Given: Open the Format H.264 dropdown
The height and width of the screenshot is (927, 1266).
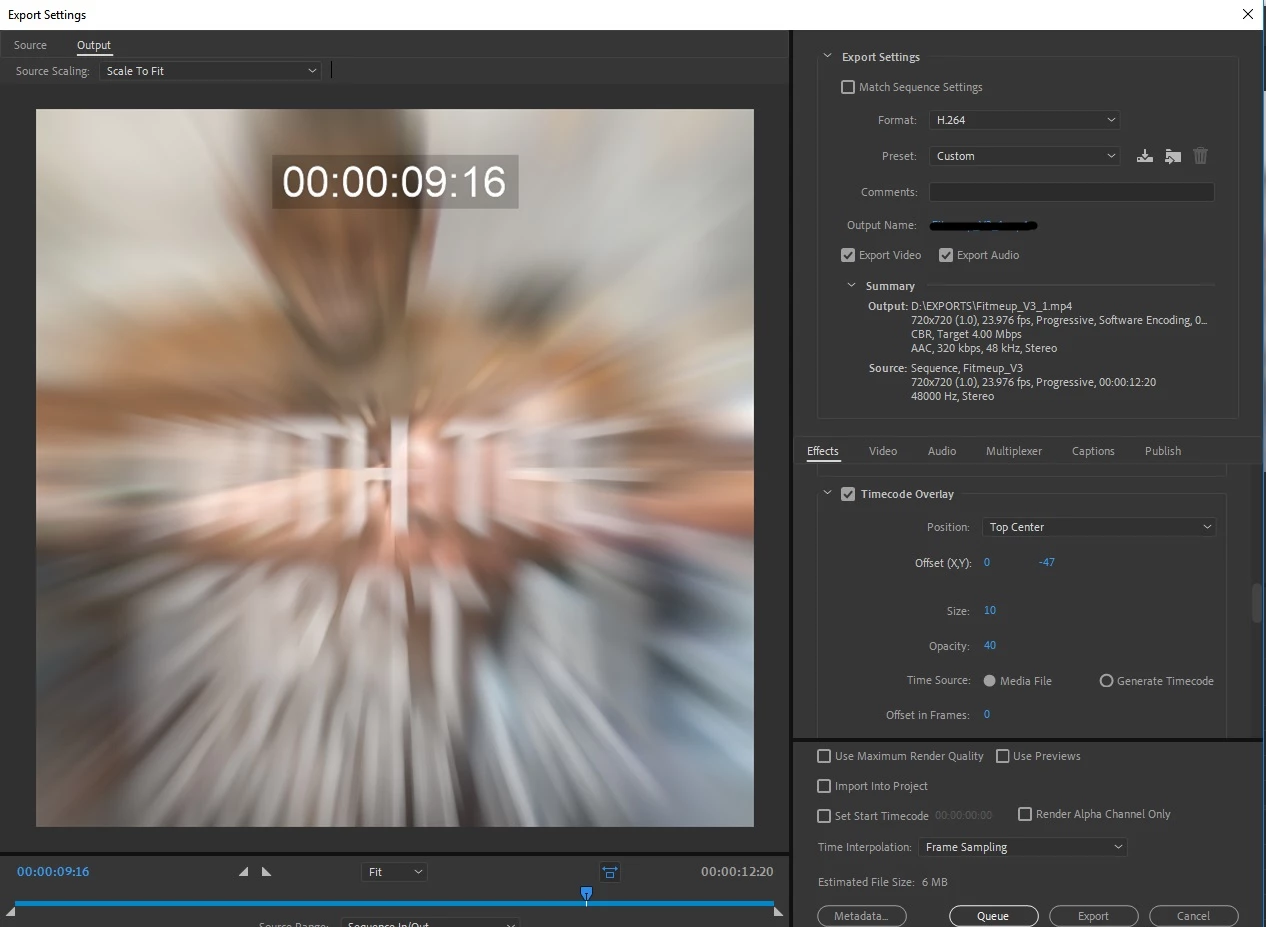Looking at the screenshot, I should pyautogui.click(x=1024, y=120).
